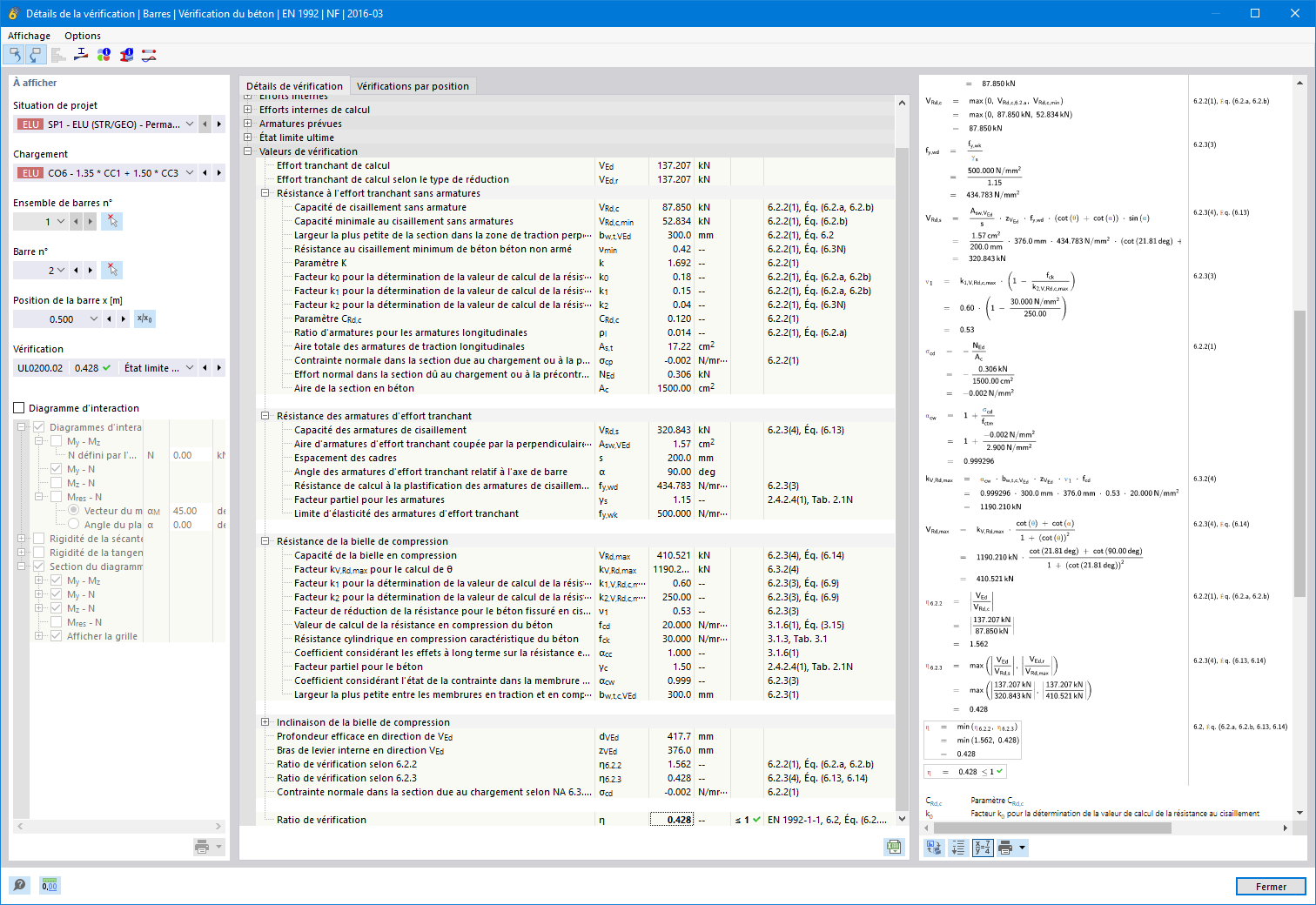Open the Vérification UL0200.02 dropdown
Image resolution: width=1316 pixels, height=905 pixels.
point(190,368)
